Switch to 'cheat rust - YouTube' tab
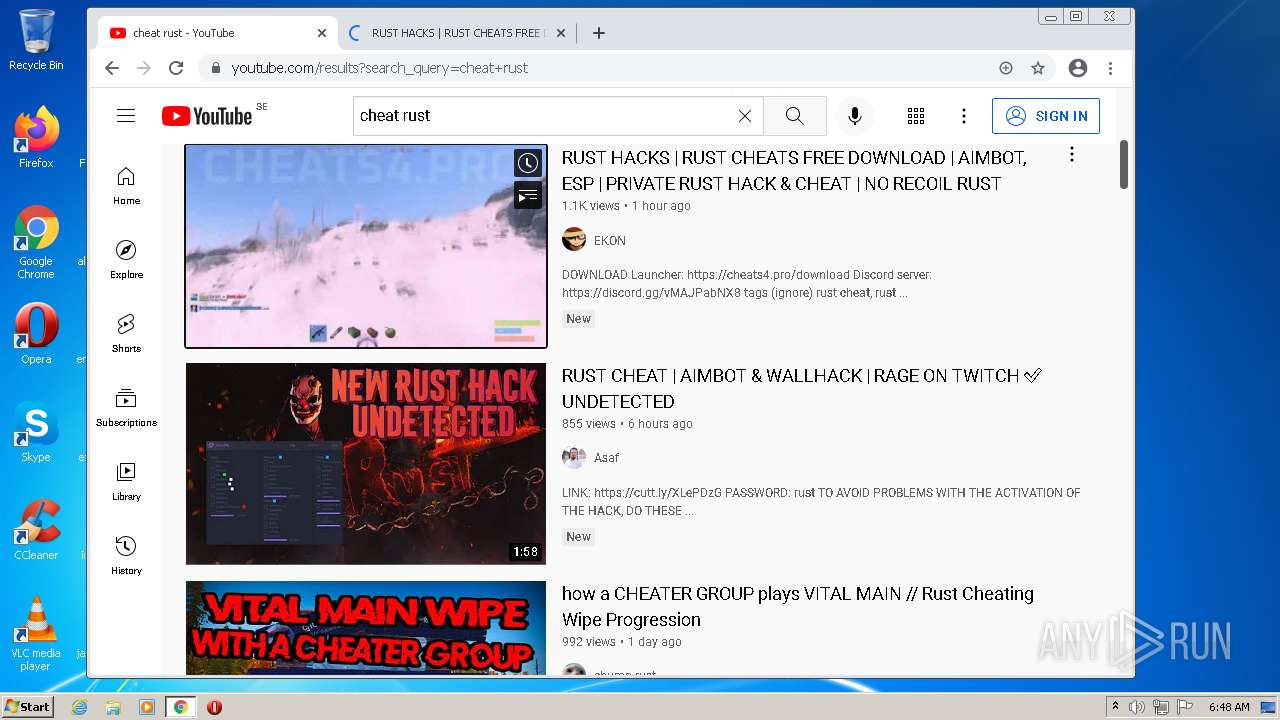Viewport: 1280px width, 720px height. pyautogui.click(x=218, y=33)
